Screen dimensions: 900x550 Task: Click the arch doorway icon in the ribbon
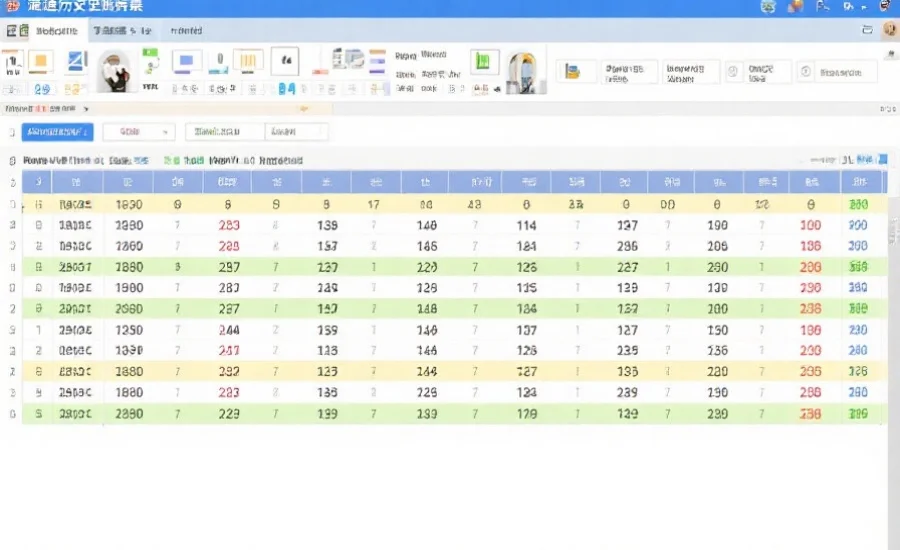524,69
